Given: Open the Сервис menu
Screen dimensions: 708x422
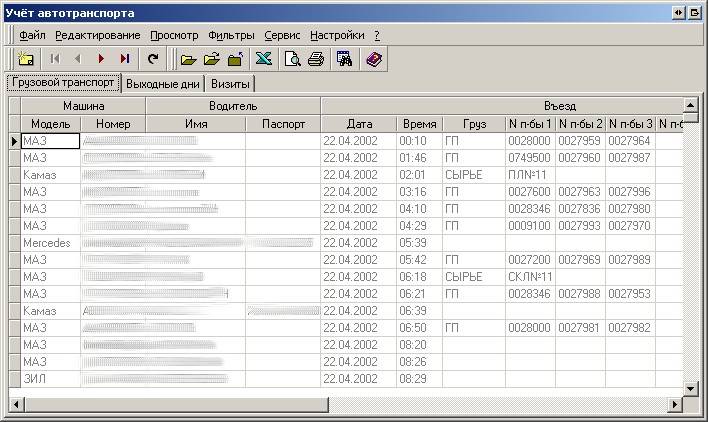Looking at the screenshot, I should pyautogui.click(x=282, y=35).
